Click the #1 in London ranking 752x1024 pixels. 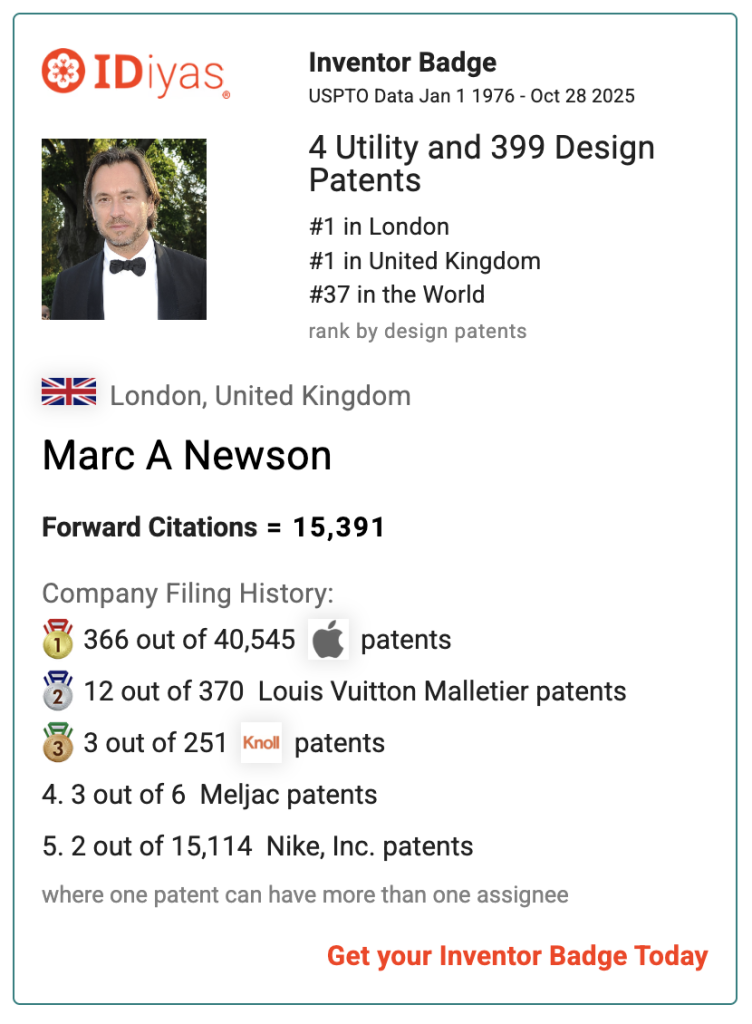click(x=379, y=227)
